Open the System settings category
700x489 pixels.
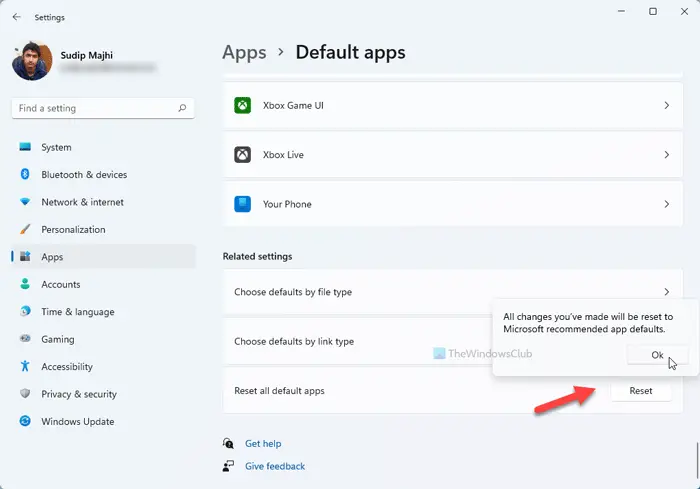tap(104, 147)
